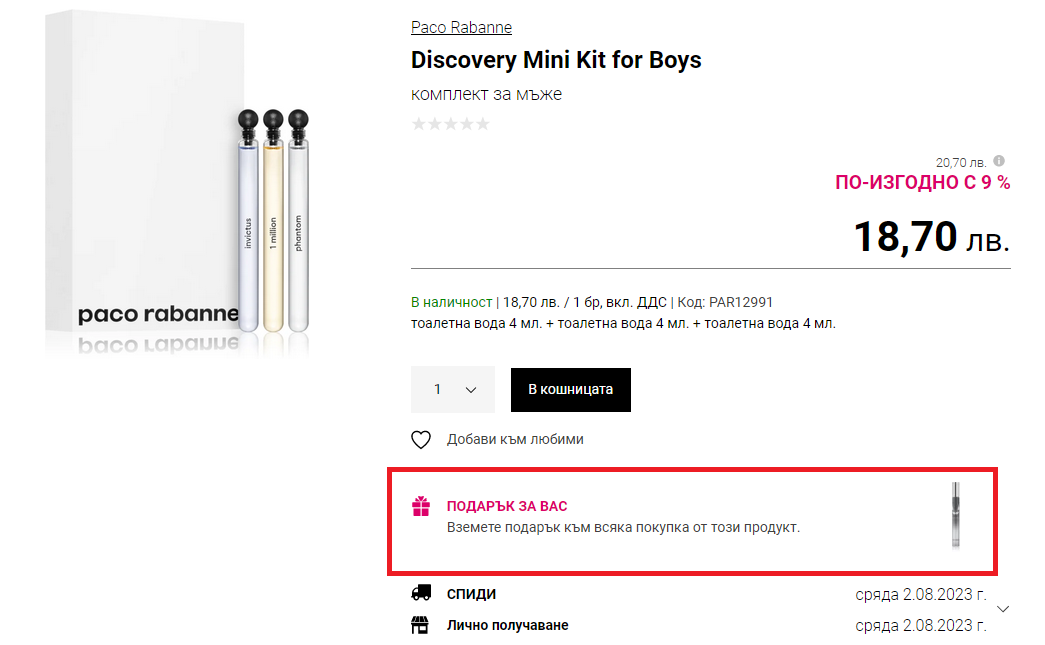Viewport: 1045px width, 645px height.
Task: Click the invictus perfume vial in image
Action: coord(247,230)
